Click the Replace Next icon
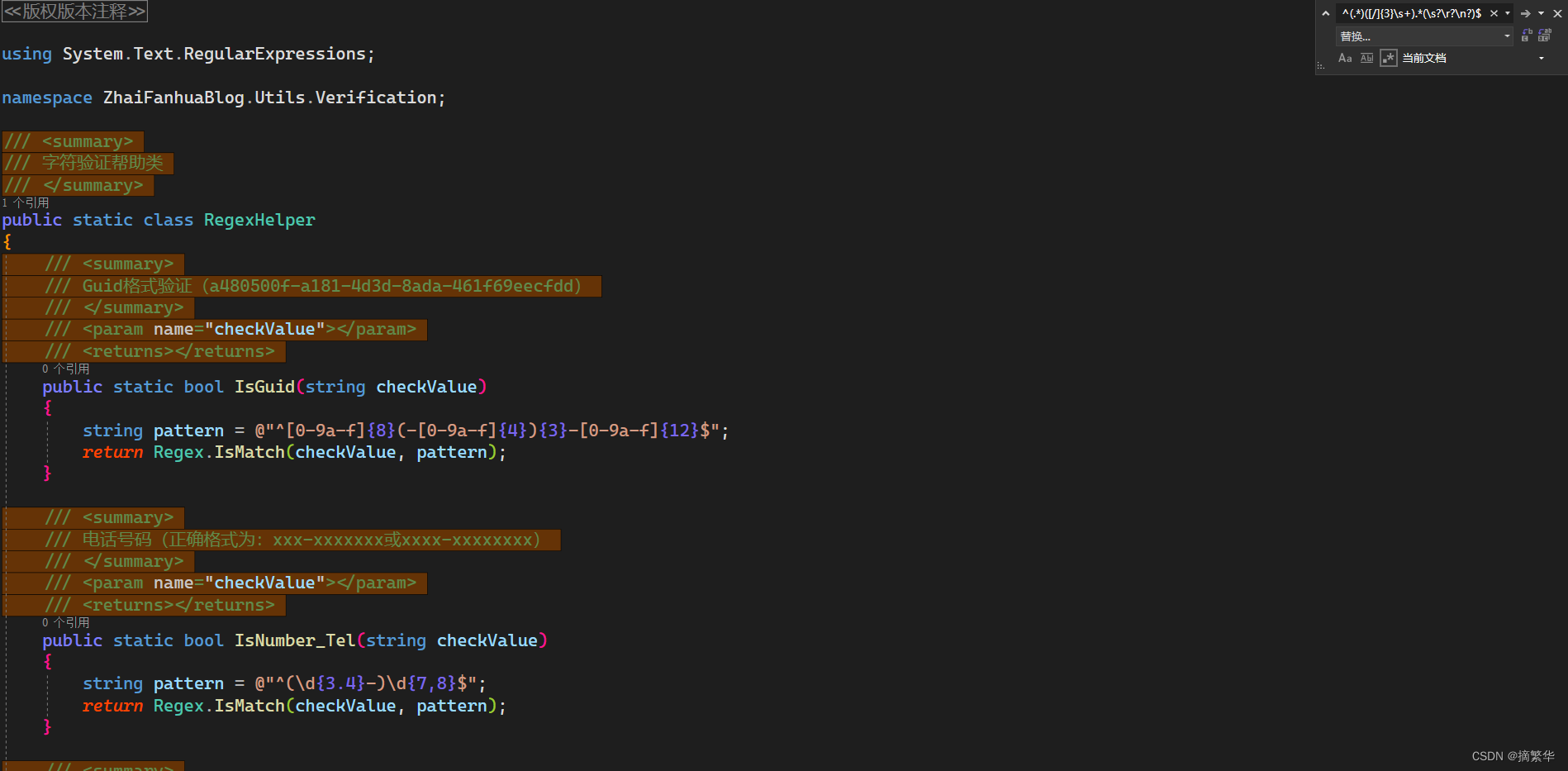The image size is (1568, 771). tap(1526, 36)
